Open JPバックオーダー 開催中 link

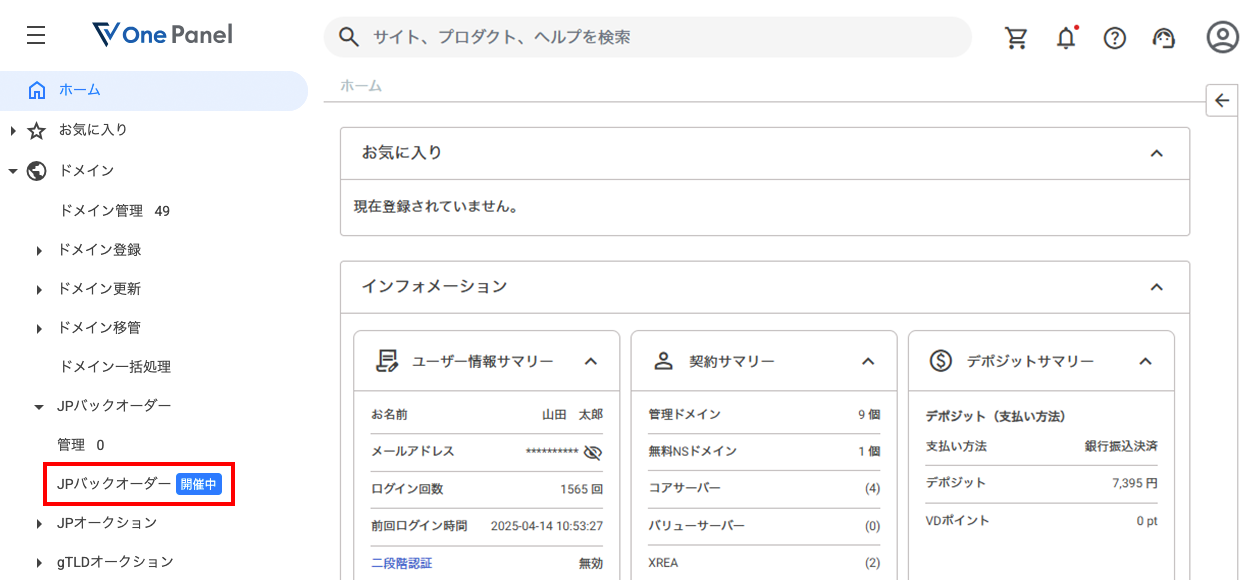click(138, 484)
